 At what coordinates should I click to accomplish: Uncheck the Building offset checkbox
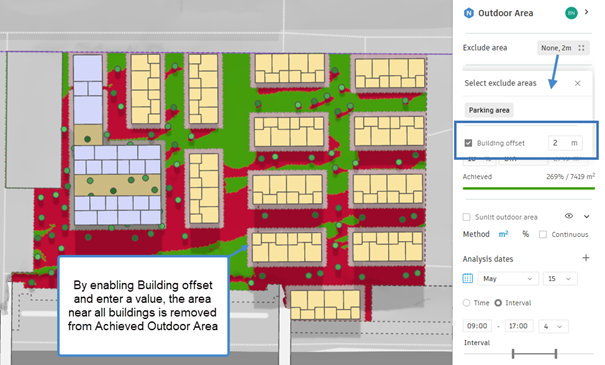coord(468,143)
